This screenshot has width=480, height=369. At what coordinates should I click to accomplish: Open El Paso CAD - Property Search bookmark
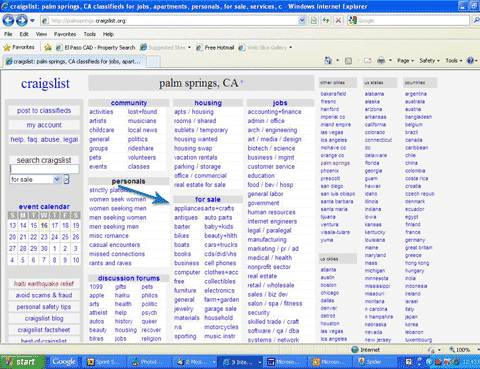click(96, 47)
